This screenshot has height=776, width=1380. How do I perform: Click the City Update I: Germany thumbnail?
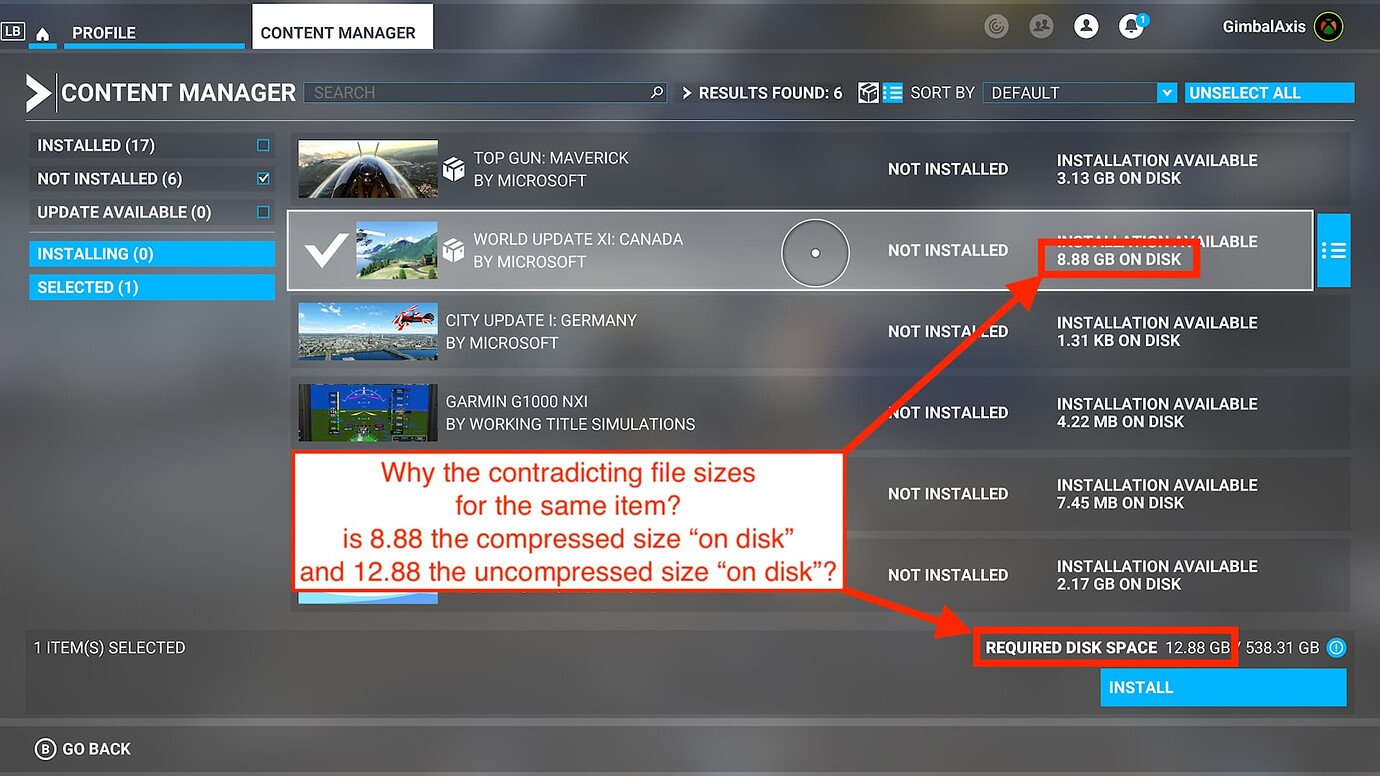367,334
